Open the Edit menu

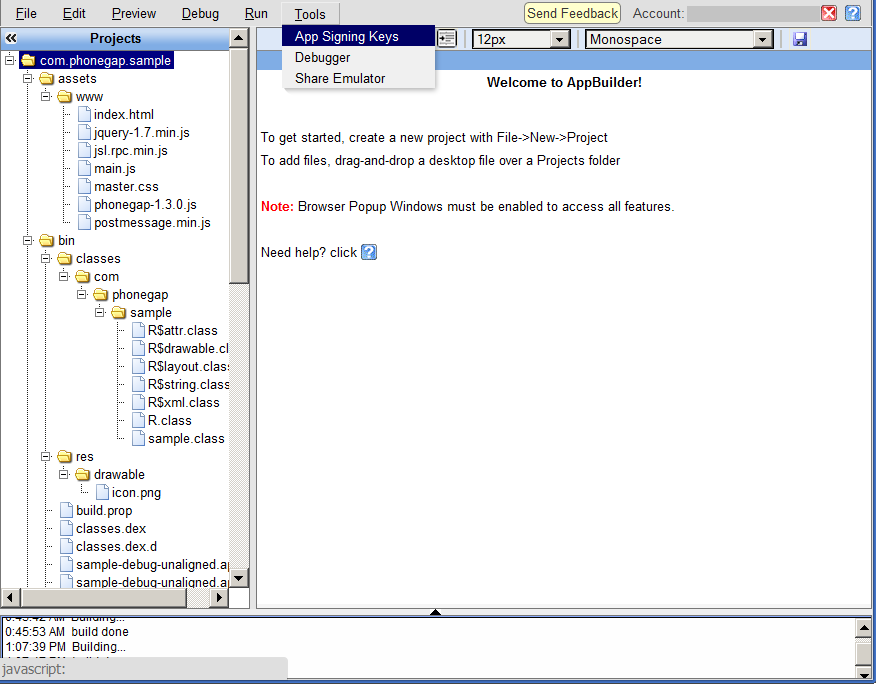point(74,13)
